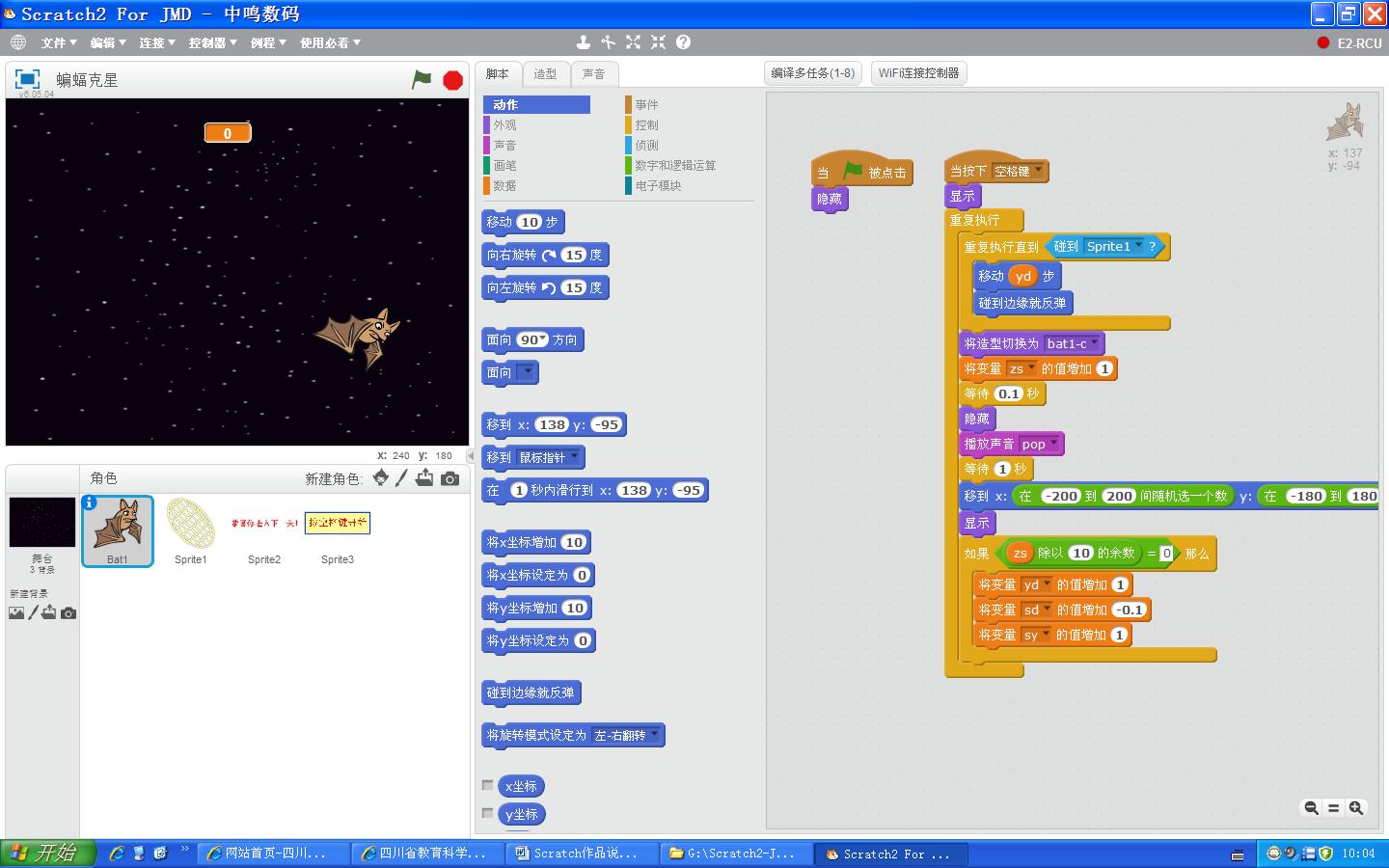1389x868 pixels.
Task: Switch to the 造型 tab
Action: 545,74
